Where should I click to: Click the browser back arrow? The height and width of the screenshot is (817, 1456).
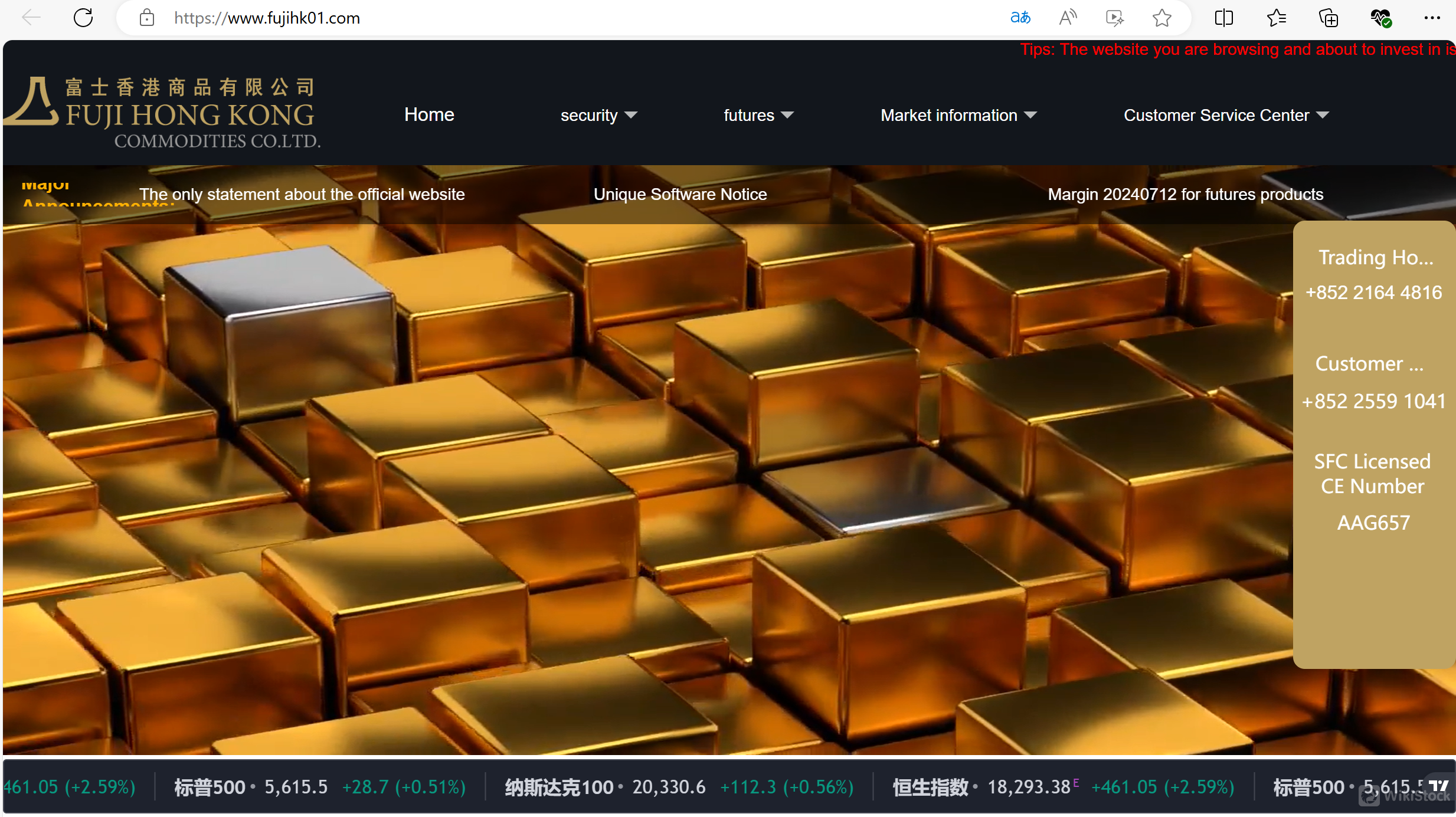(31, 18)
